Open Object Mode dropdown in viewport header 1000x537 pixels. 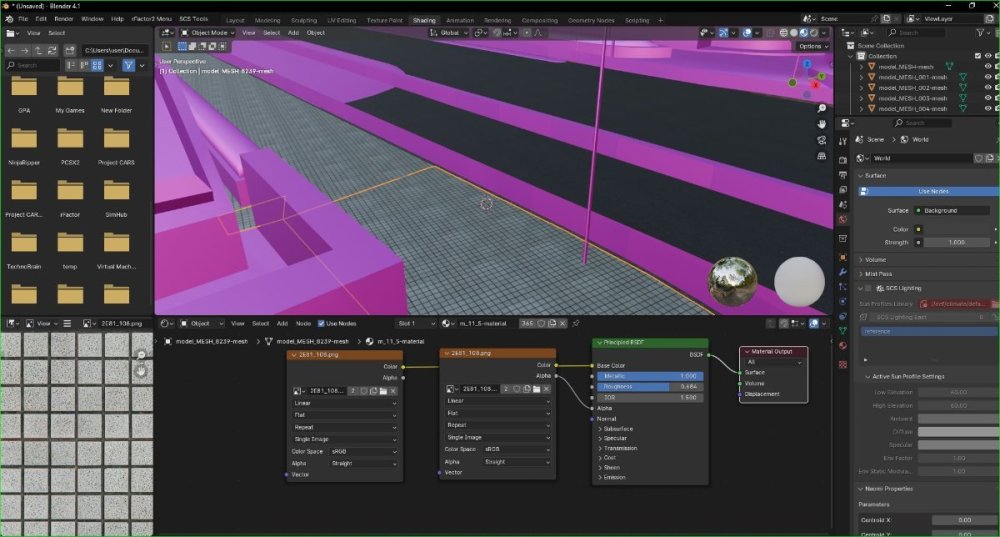[207, 33]
